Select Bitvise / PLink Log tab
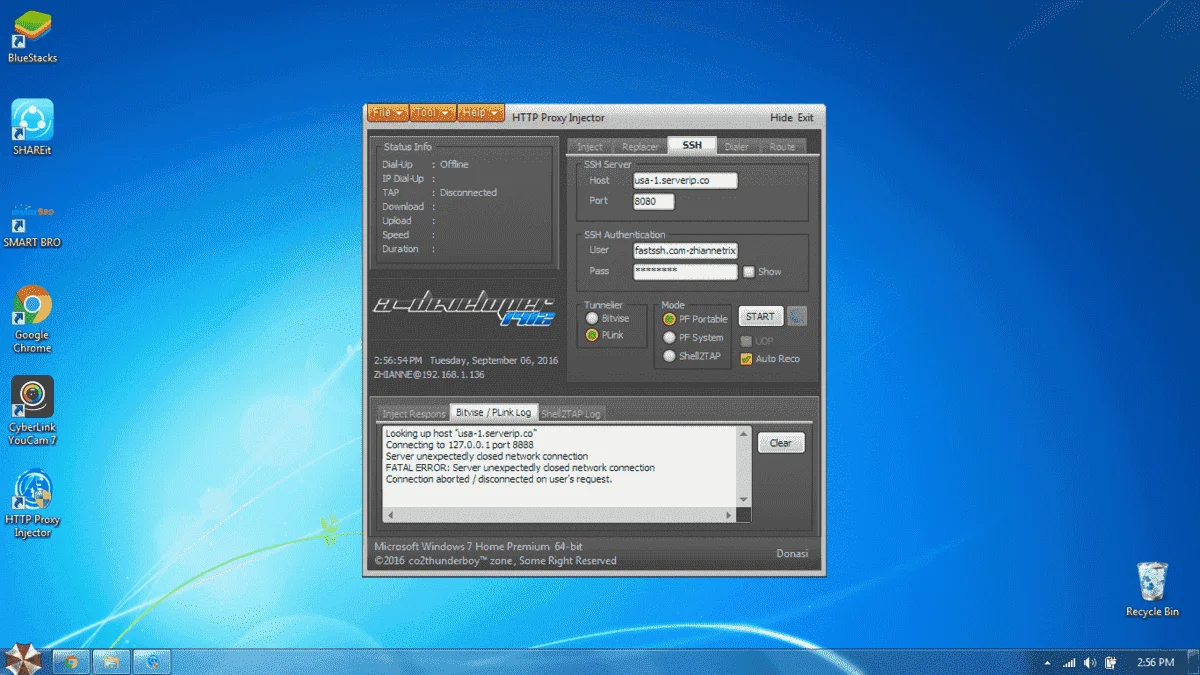The width and height of the screenshot is (1200, 675). point(493,412)
